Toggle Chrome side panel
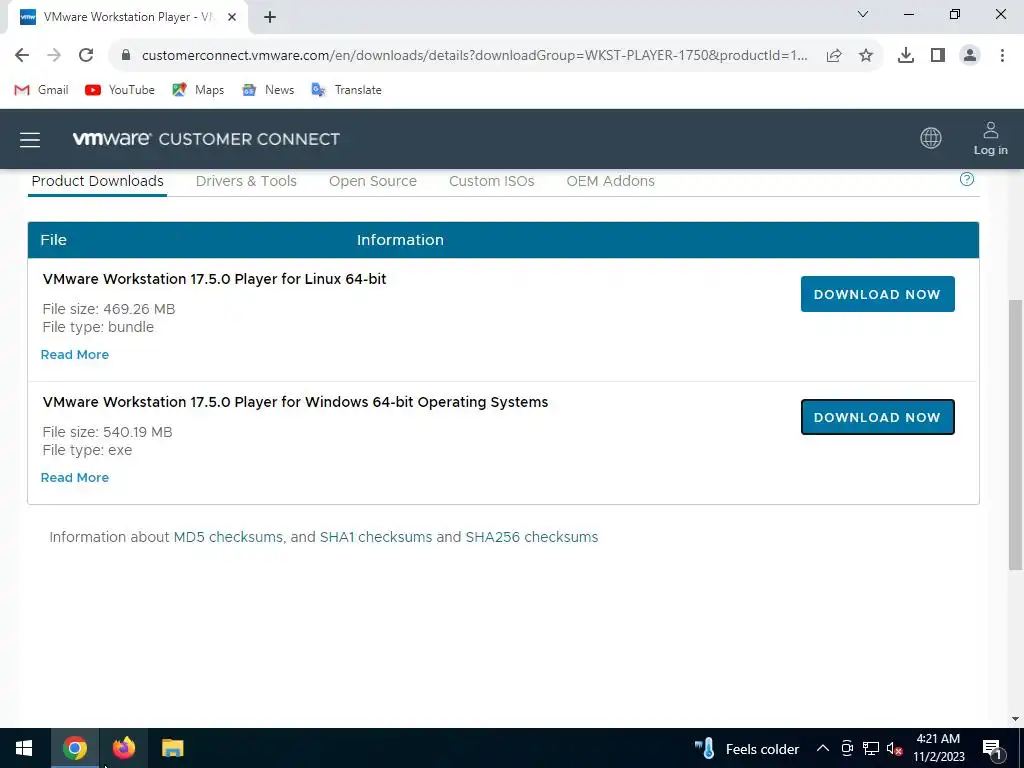Screen dimensions: 1024x768 pos(938,56)
